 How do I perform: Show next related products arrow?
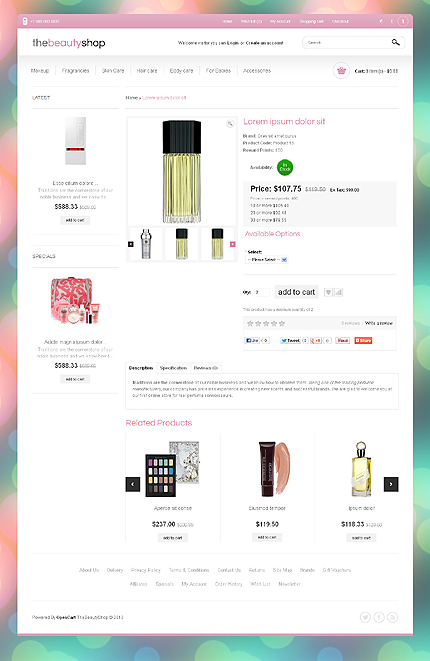[x=391, y=484]
